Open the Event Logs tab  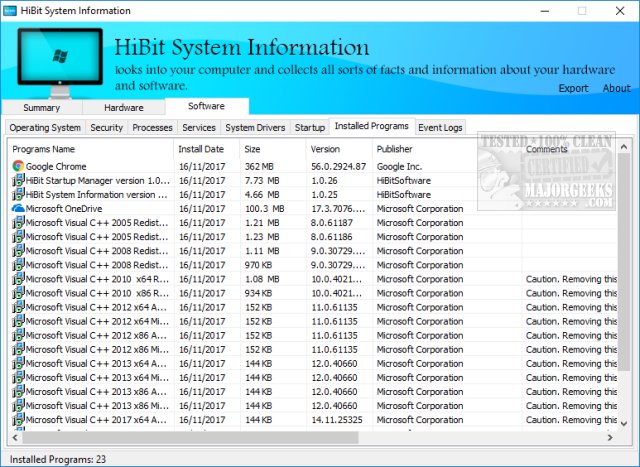coord(440,127)
